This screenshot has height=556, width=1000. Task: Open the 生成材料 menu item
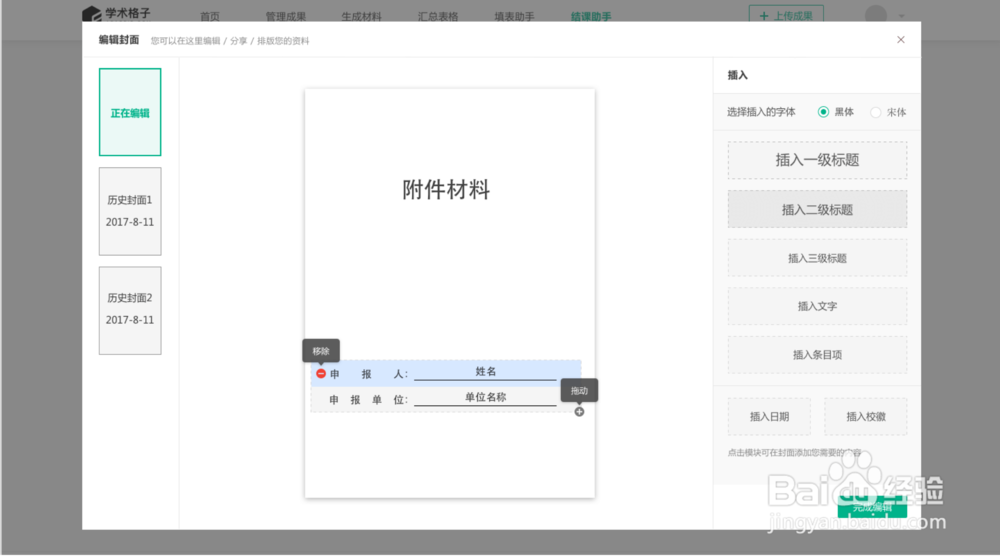click(x=362, y=17)
